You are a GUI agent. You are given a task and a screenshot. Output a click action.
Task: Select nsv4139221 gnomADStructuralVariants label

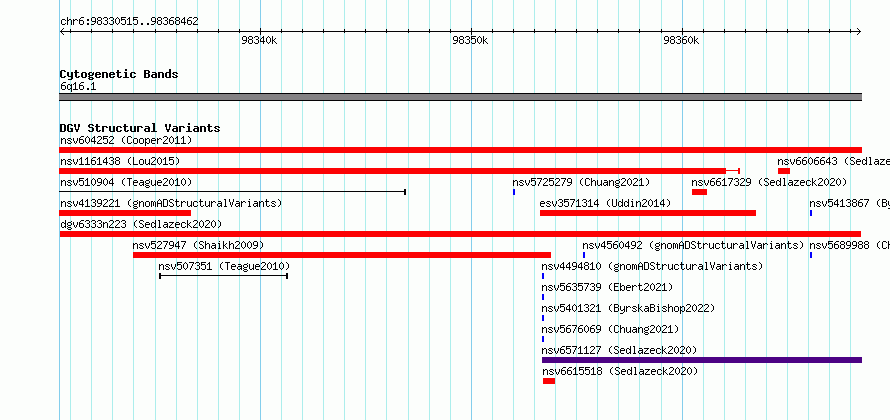[171, 203]
